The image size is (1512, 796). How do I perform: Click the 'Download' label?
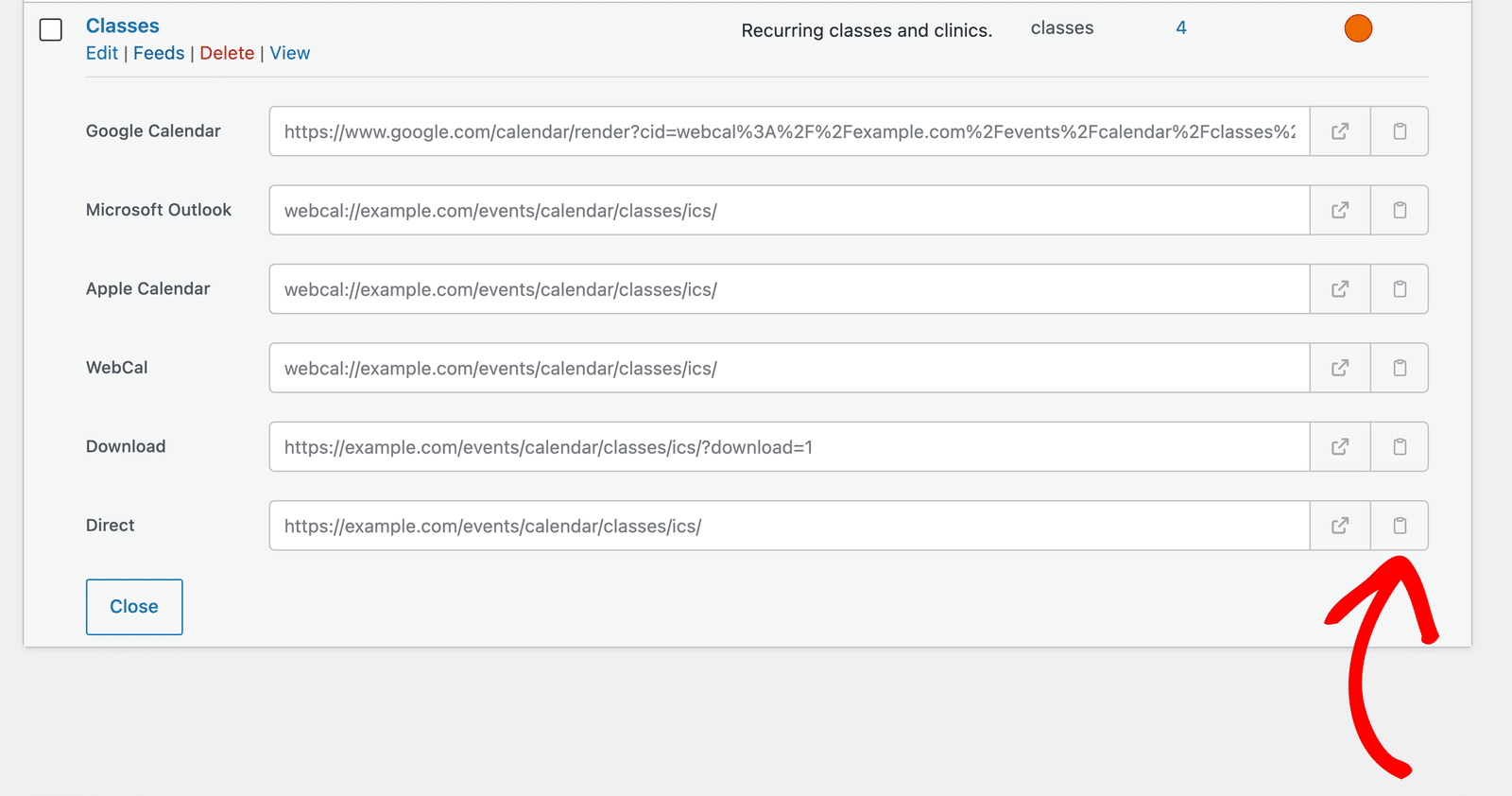pyautogui.click(x=126, y=446)
